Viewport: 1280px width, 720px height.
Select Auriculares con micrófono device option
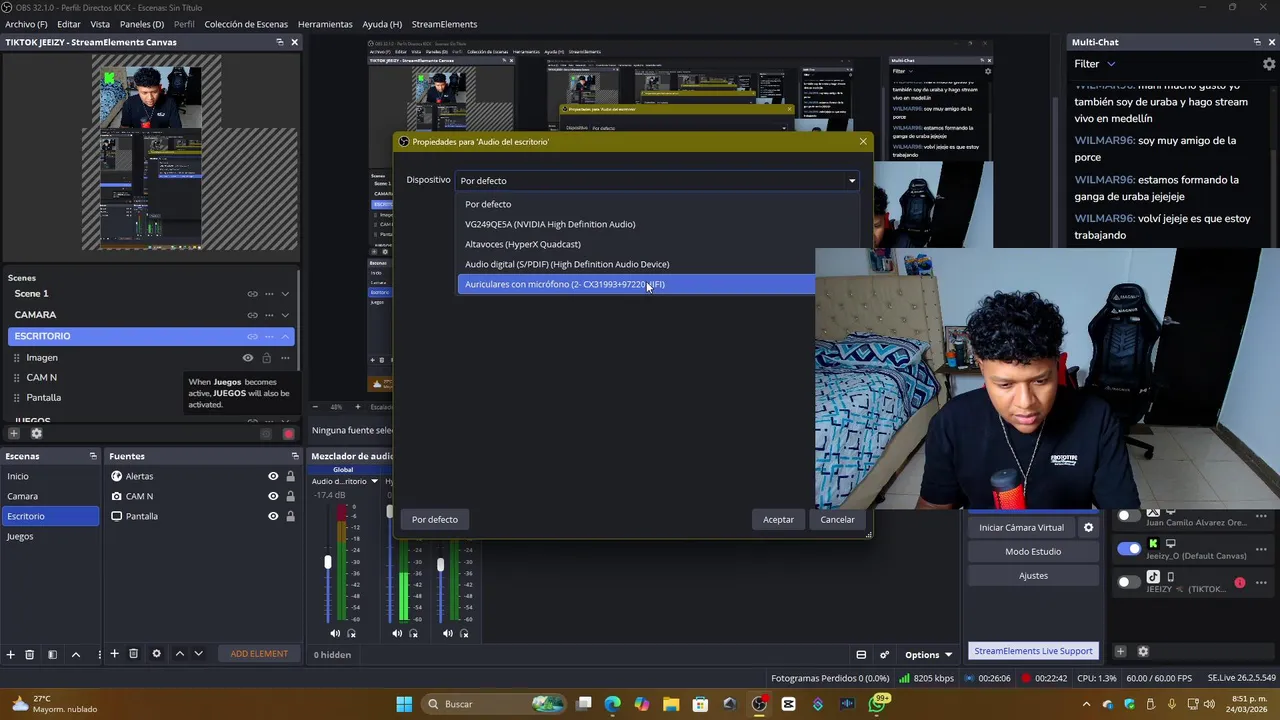click(636, 284)
